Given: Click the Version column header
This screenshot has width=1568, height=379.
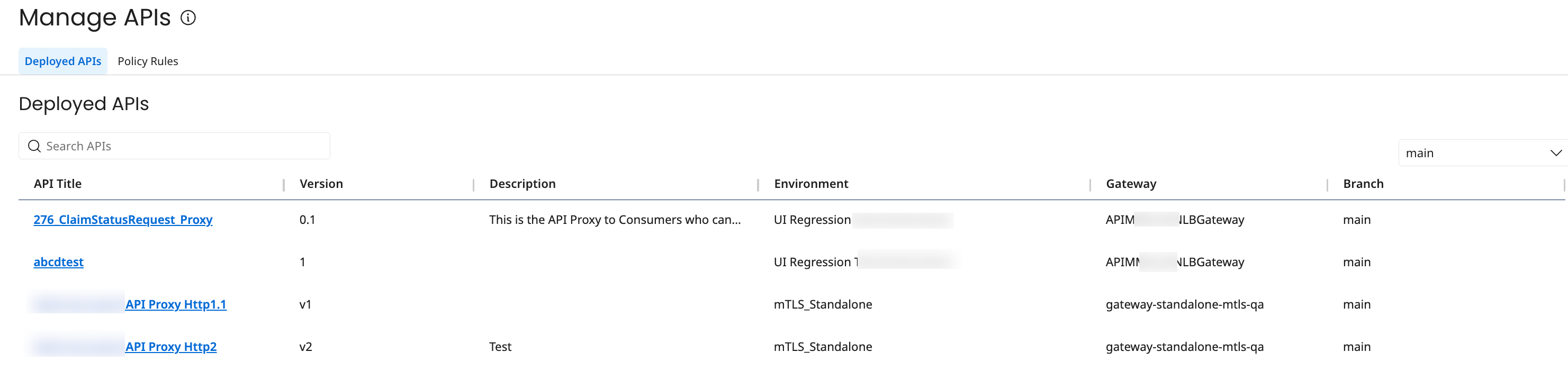Looking at the screenshot, I should 321,183.
